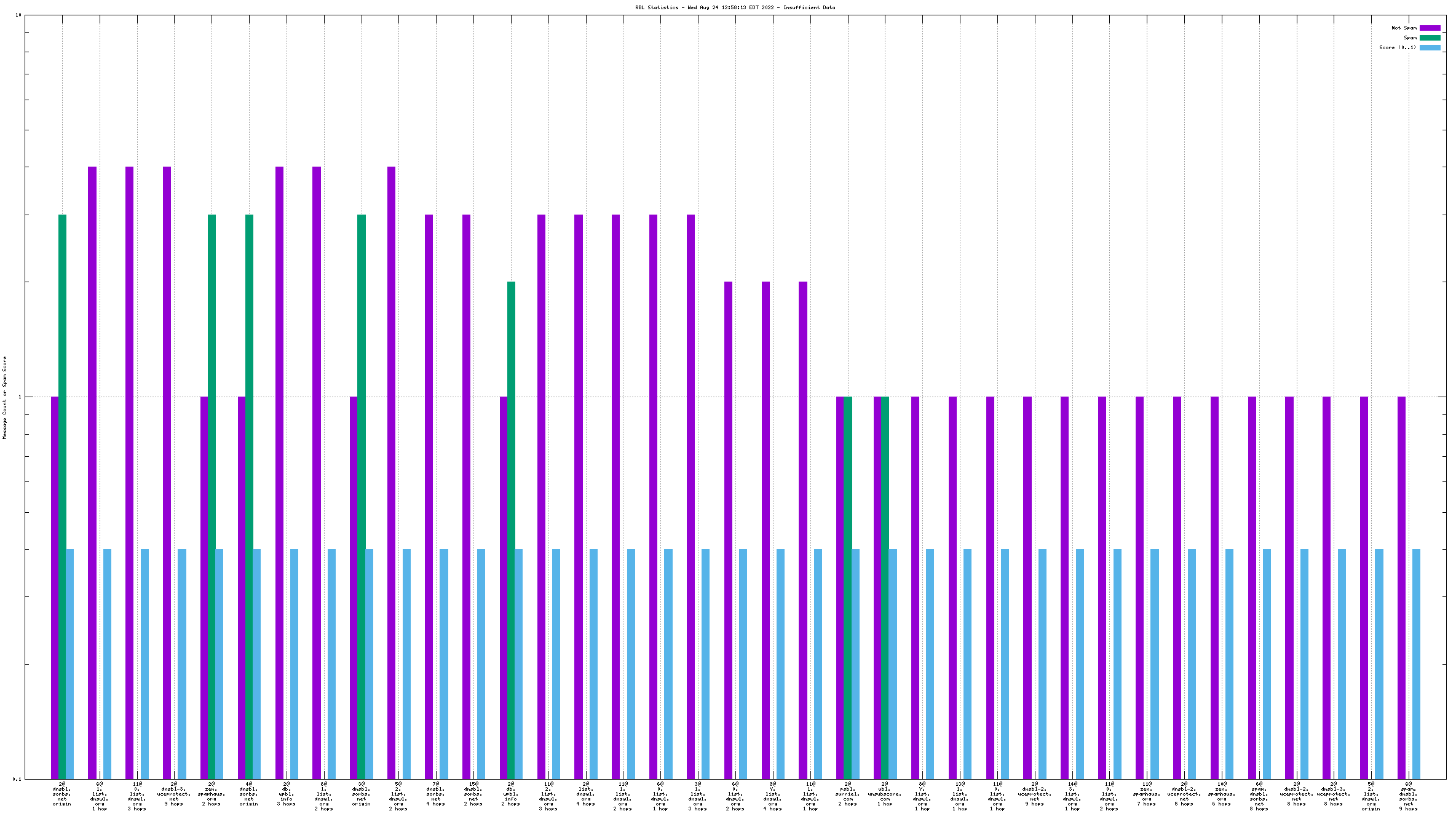Click the y-axis tick label 10
Screen dimensions: 1456x819
click(18, 15)
